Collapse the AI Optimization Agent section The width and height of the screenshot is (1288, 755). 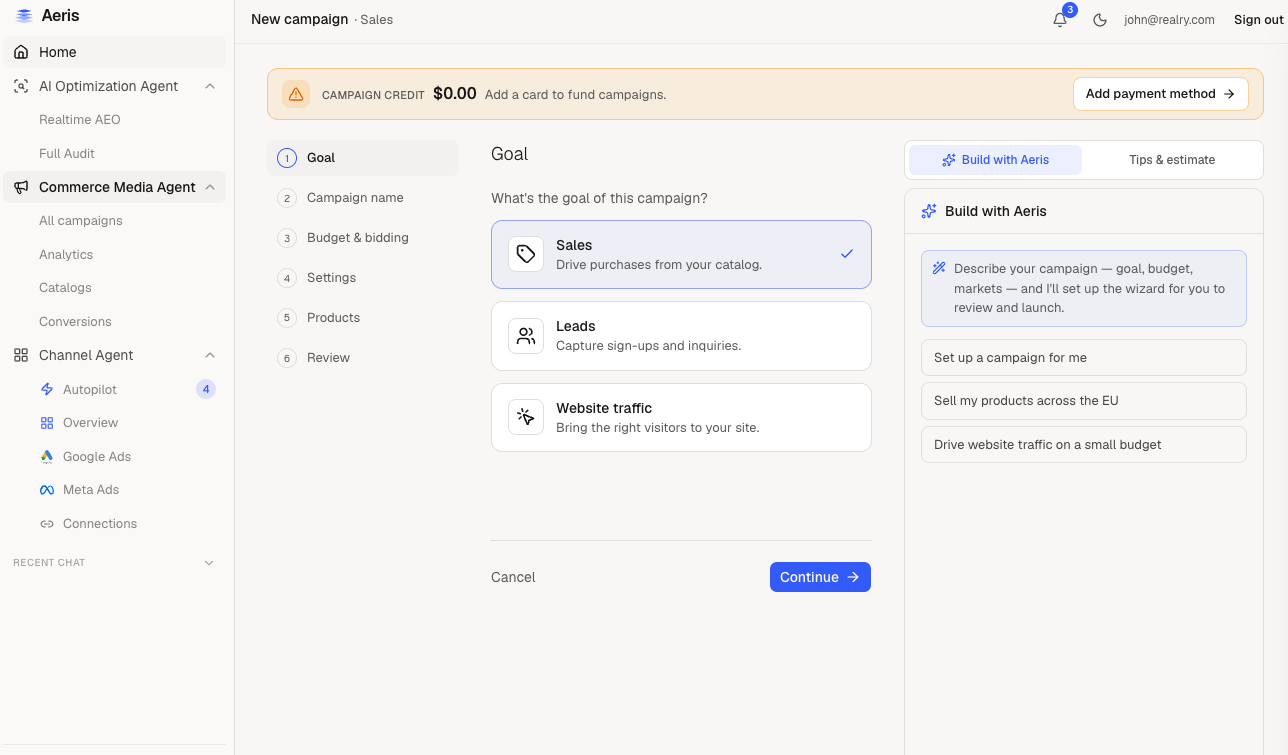(x=210, y=86)
